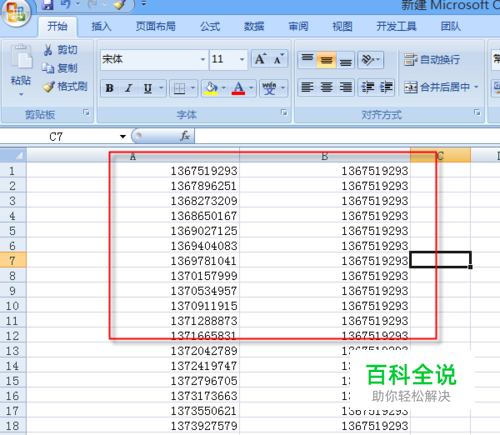Viewport: 500px width, 435px height.
Task: Expand the paste options arrow under 粘贴
Action: tap(21, 95)
